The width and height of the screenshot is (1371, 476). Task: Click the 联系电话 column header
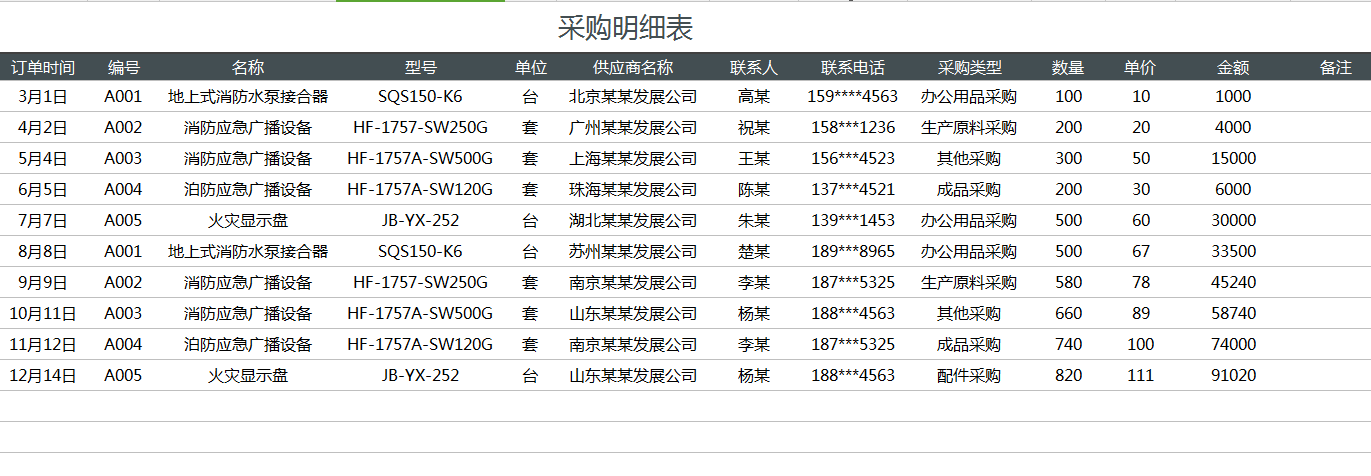pos(853,68)
